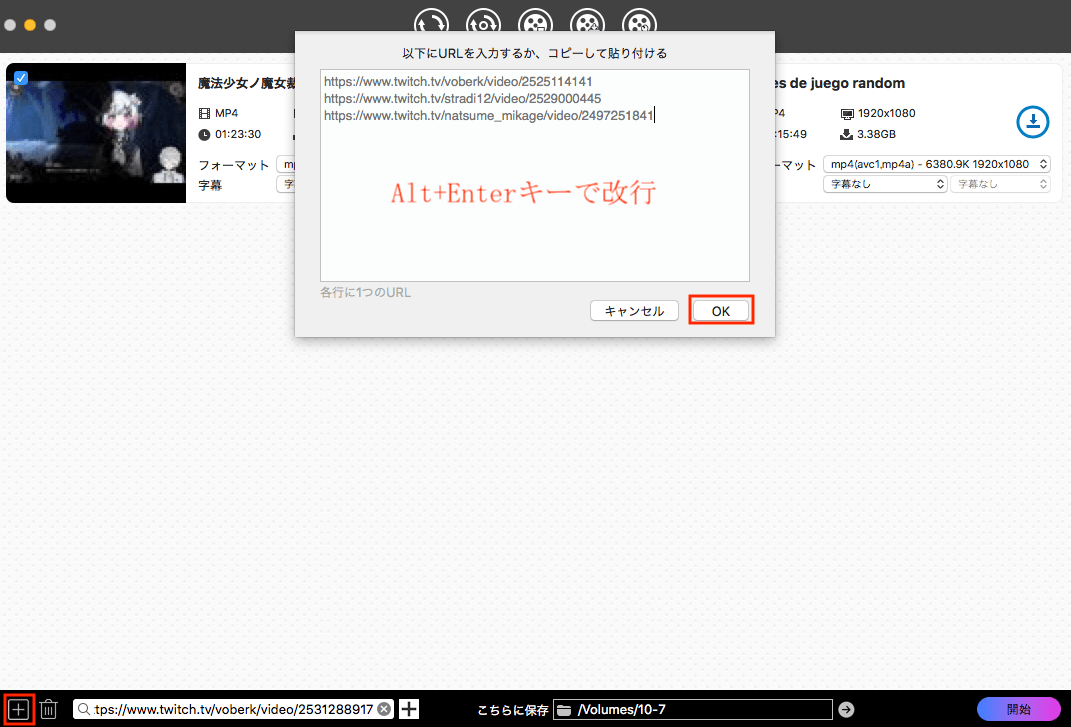
Task: Open the greyed-out 字幕なし dropdown
Action: click(1000, 184)
